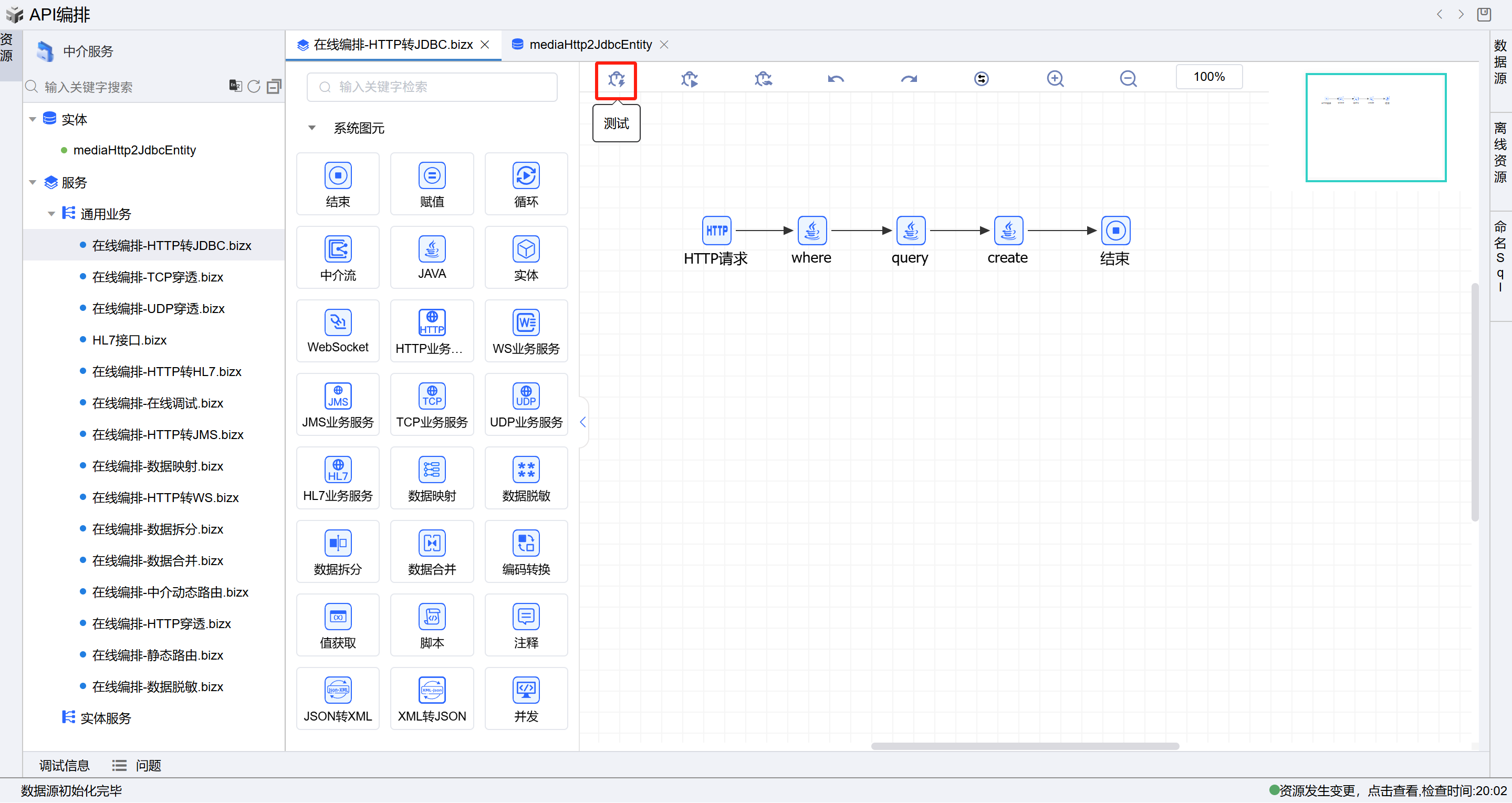This screenshot has width=1512, height=803.
Task: Collapse the 通用业务 tree folder
Action: point(51,214)
